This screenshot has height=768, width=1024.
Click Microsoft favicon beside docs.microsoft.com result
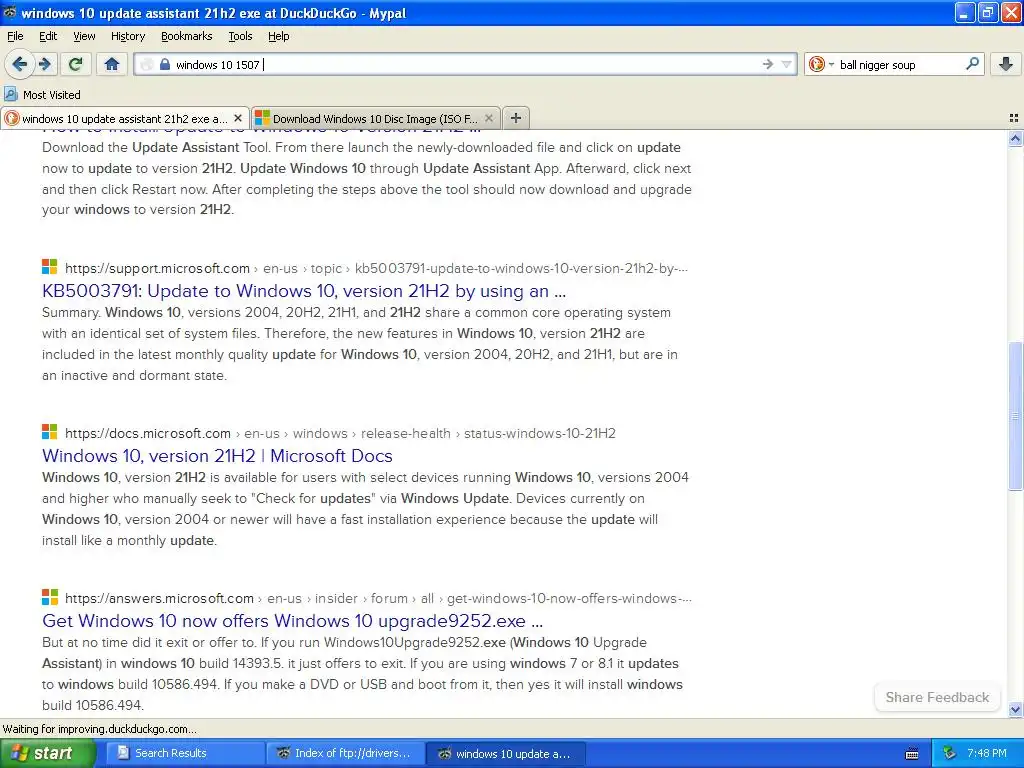[50, 432]
